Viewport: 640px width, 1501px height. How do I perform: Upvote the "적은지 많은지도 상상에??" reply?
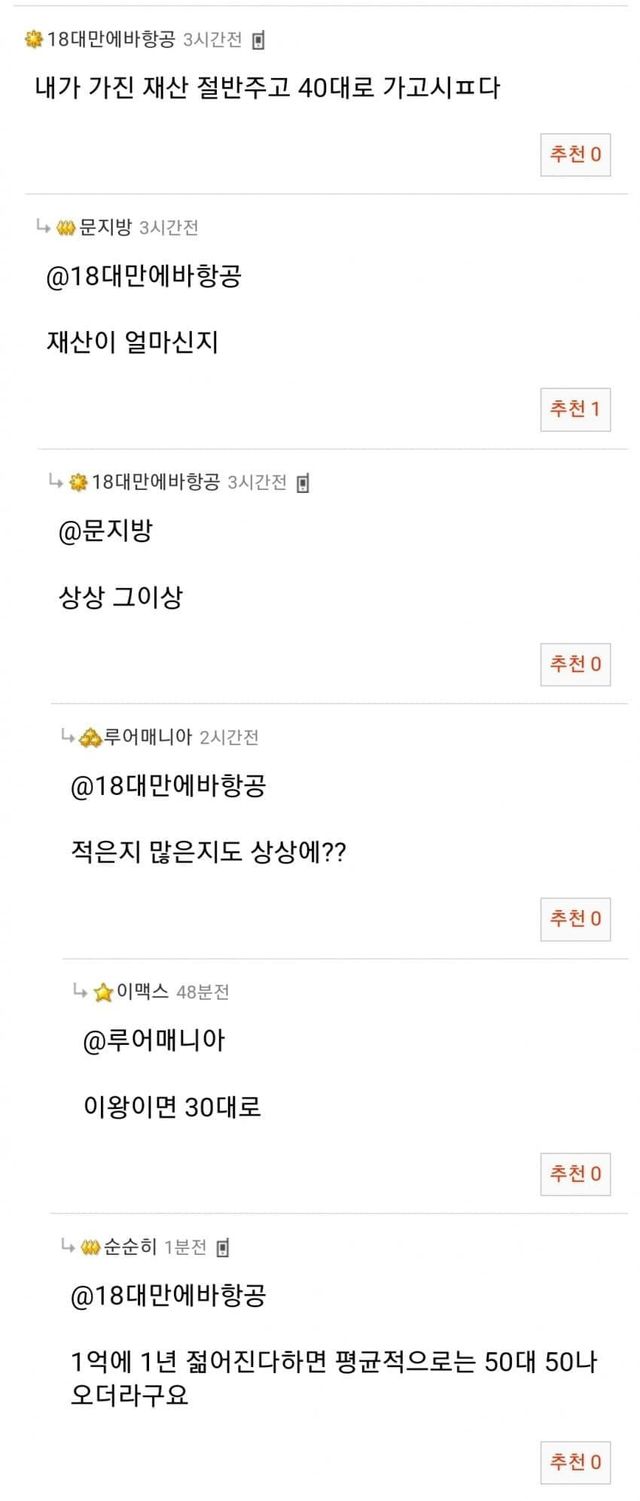point(575,918)
